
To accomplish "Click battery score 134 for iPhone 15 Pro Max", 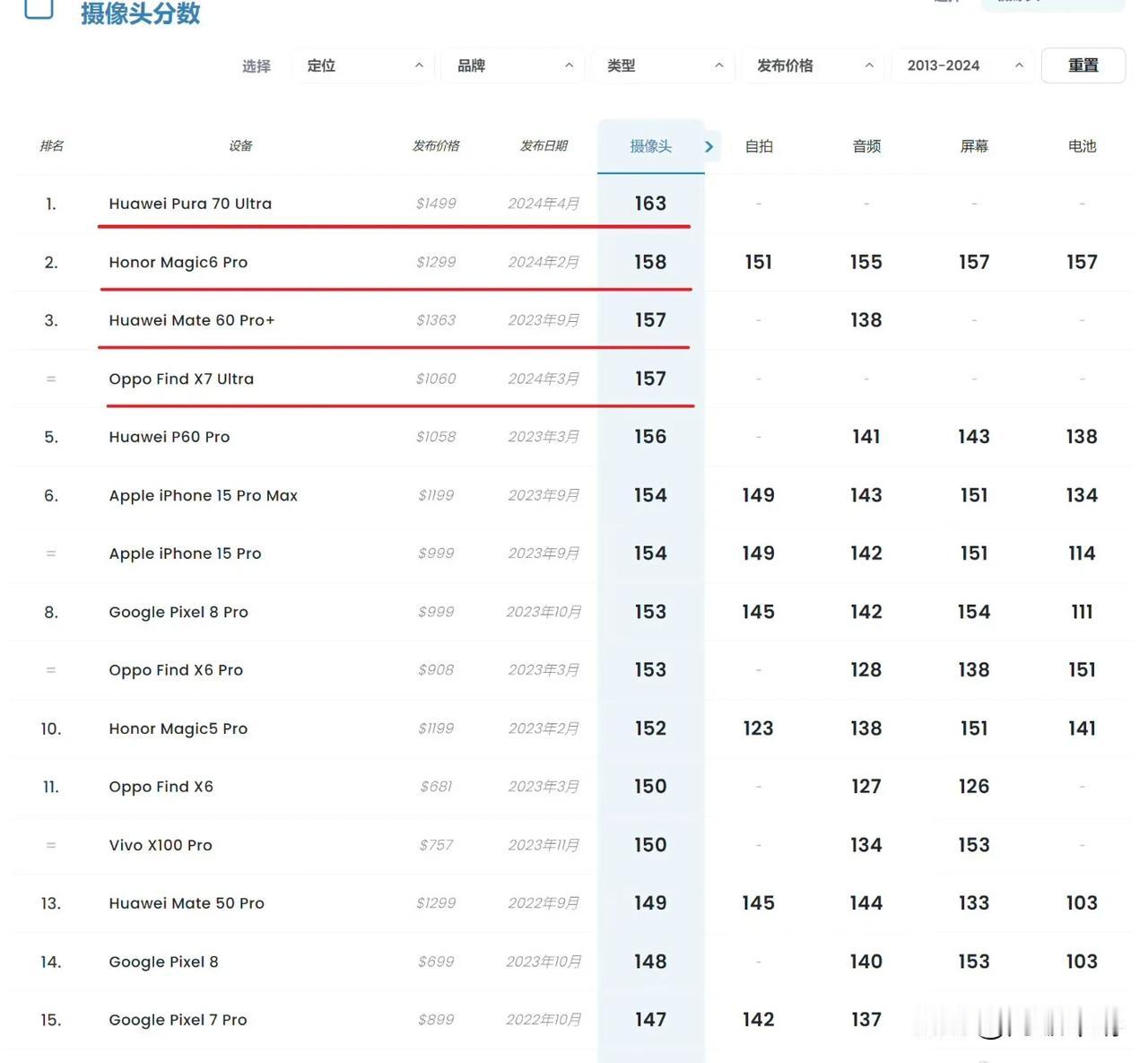I will coord(1082,495).
